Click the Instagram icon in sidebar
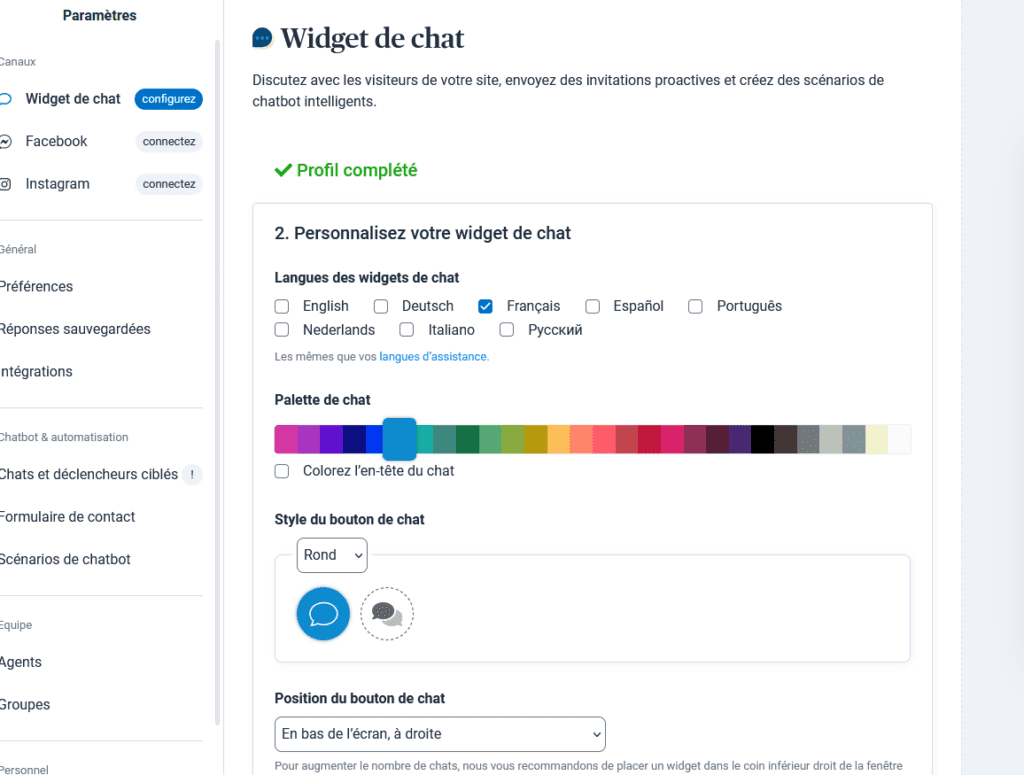 5,184
